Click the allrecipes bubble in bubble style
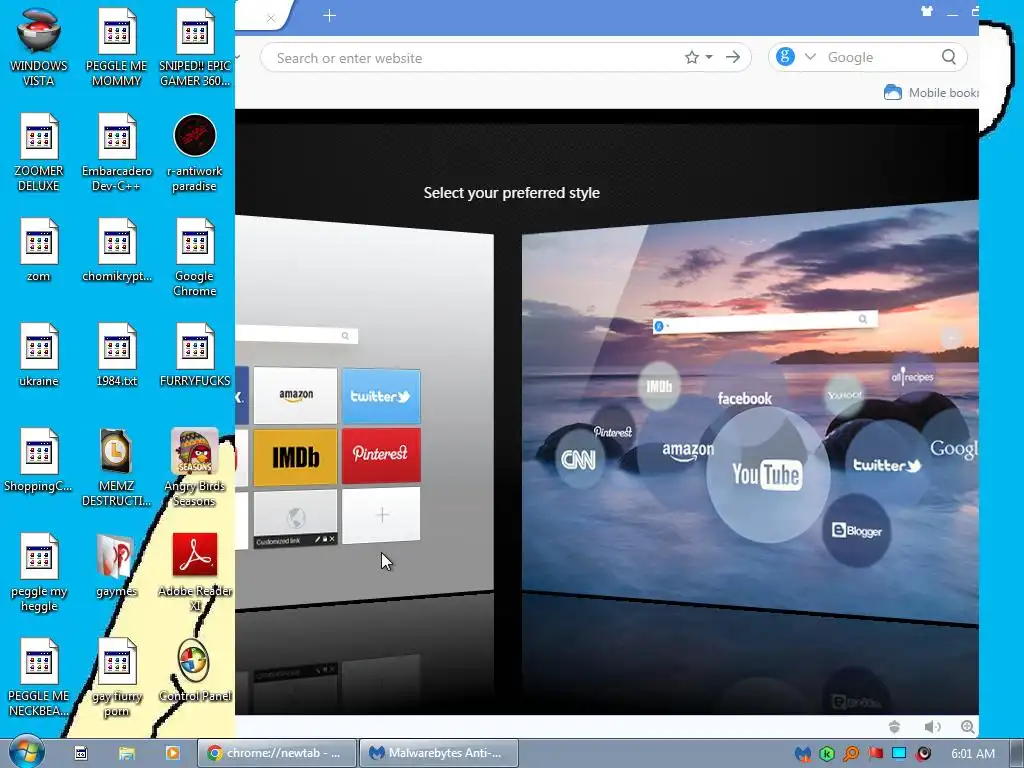 pos(912,377)
